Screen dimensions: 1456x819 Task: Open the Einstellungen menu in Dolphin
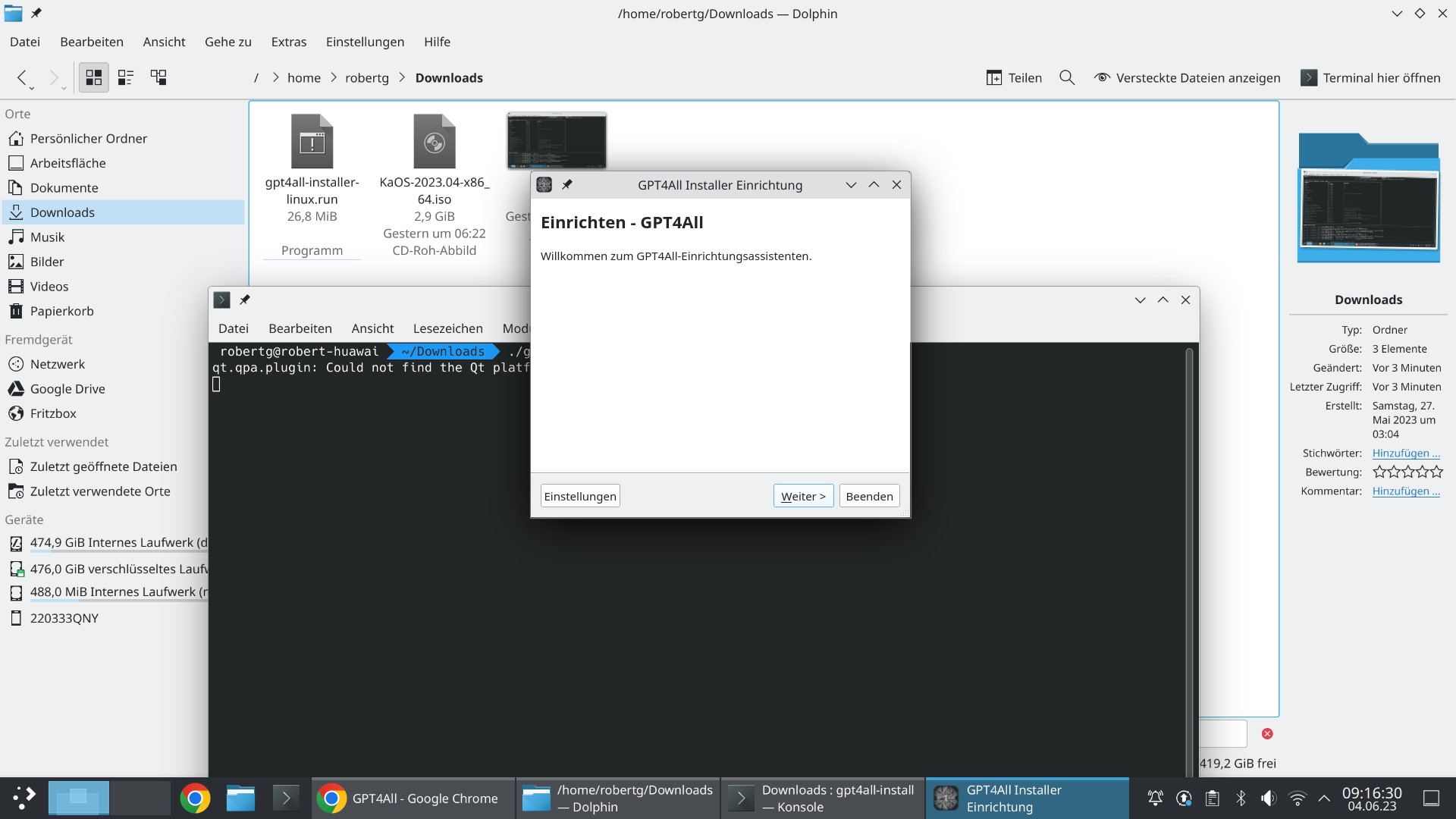tap(365, 42)
